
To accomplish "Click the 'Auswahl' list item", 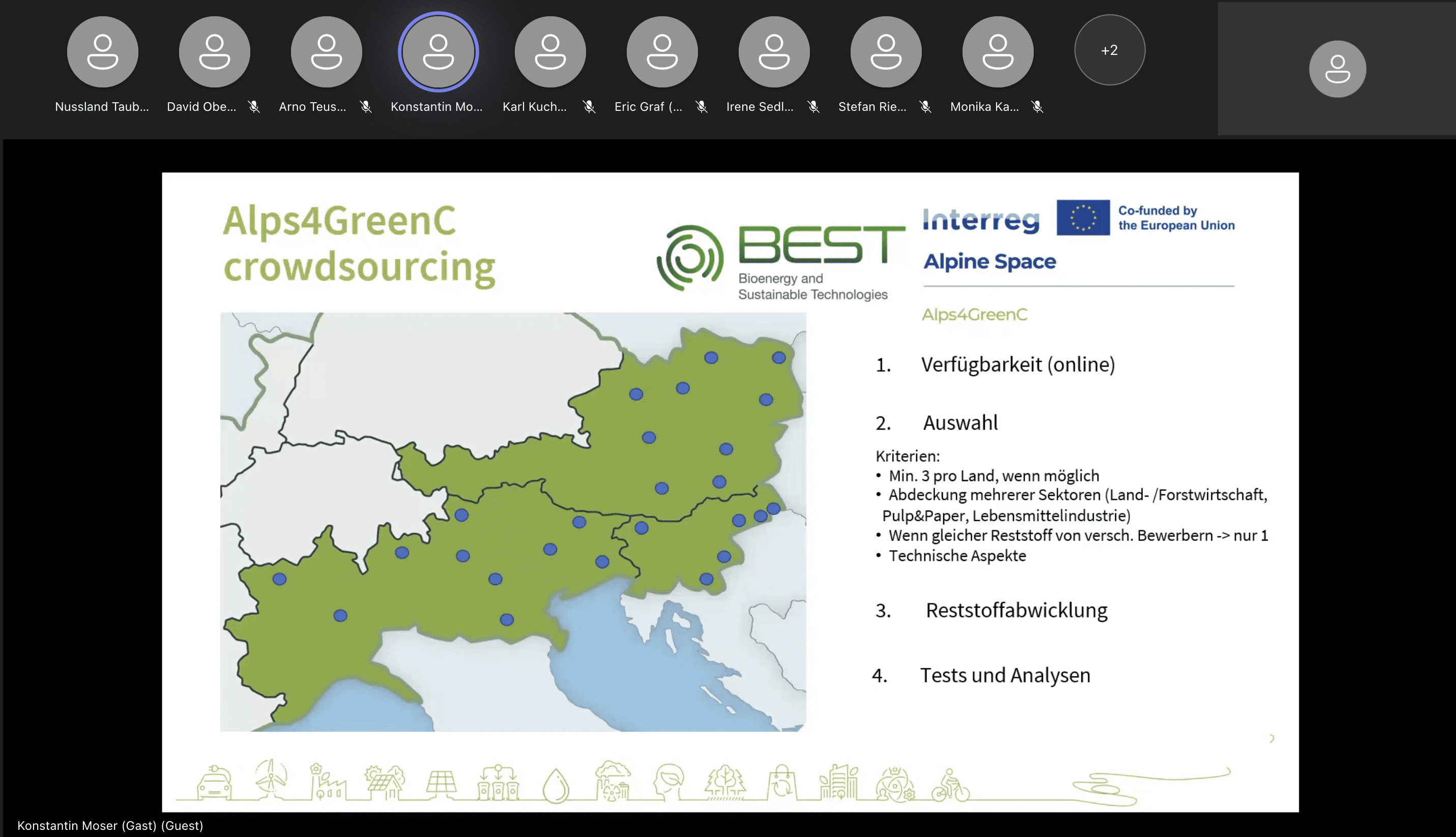I will [x=960, y=423].
